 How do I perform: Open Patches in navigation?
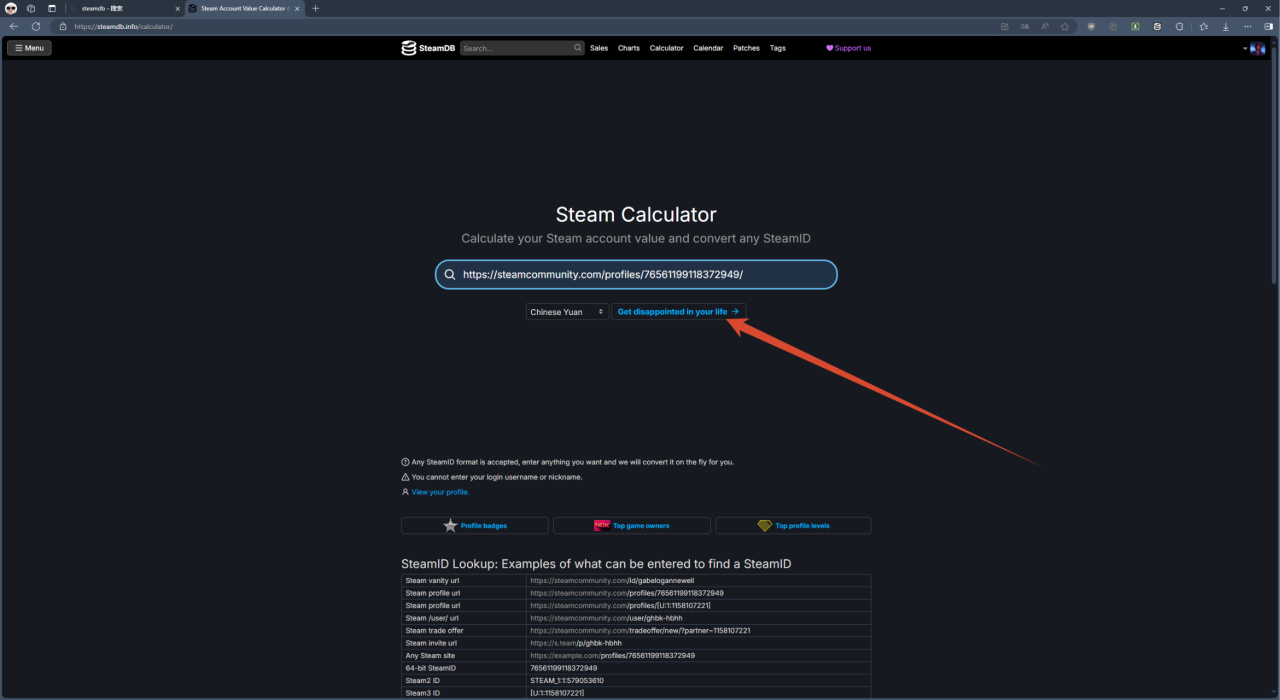coord(746,48)
